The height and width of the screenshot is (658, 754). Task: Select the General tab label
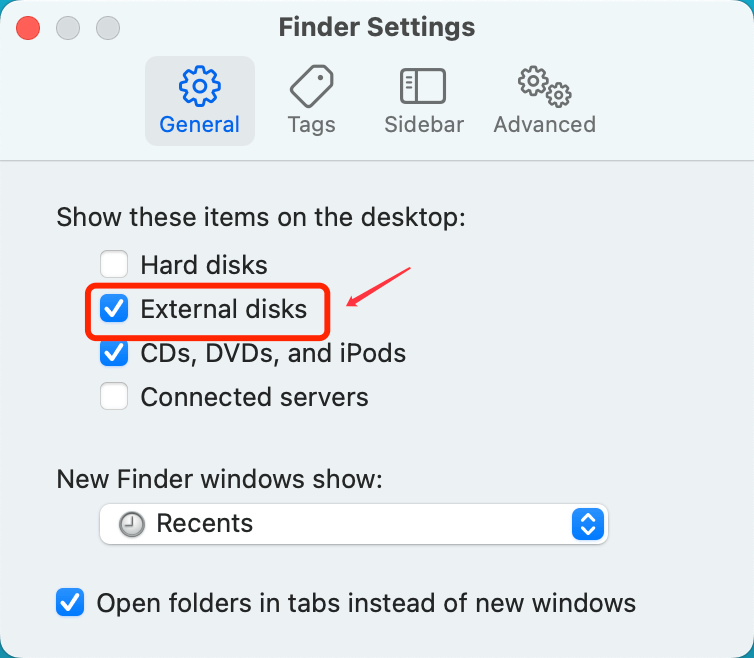[x=200, y=125]
